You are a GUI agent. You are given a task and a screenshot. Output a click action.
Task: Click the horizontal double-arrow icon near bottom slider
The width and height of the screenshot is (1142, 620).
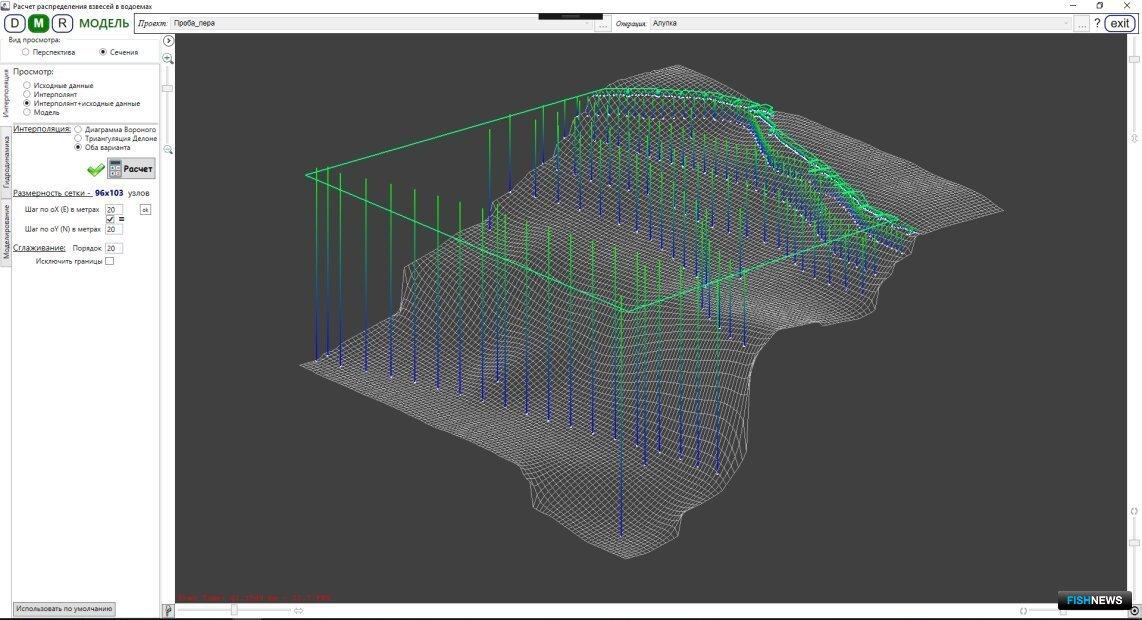tap(299, 611)
